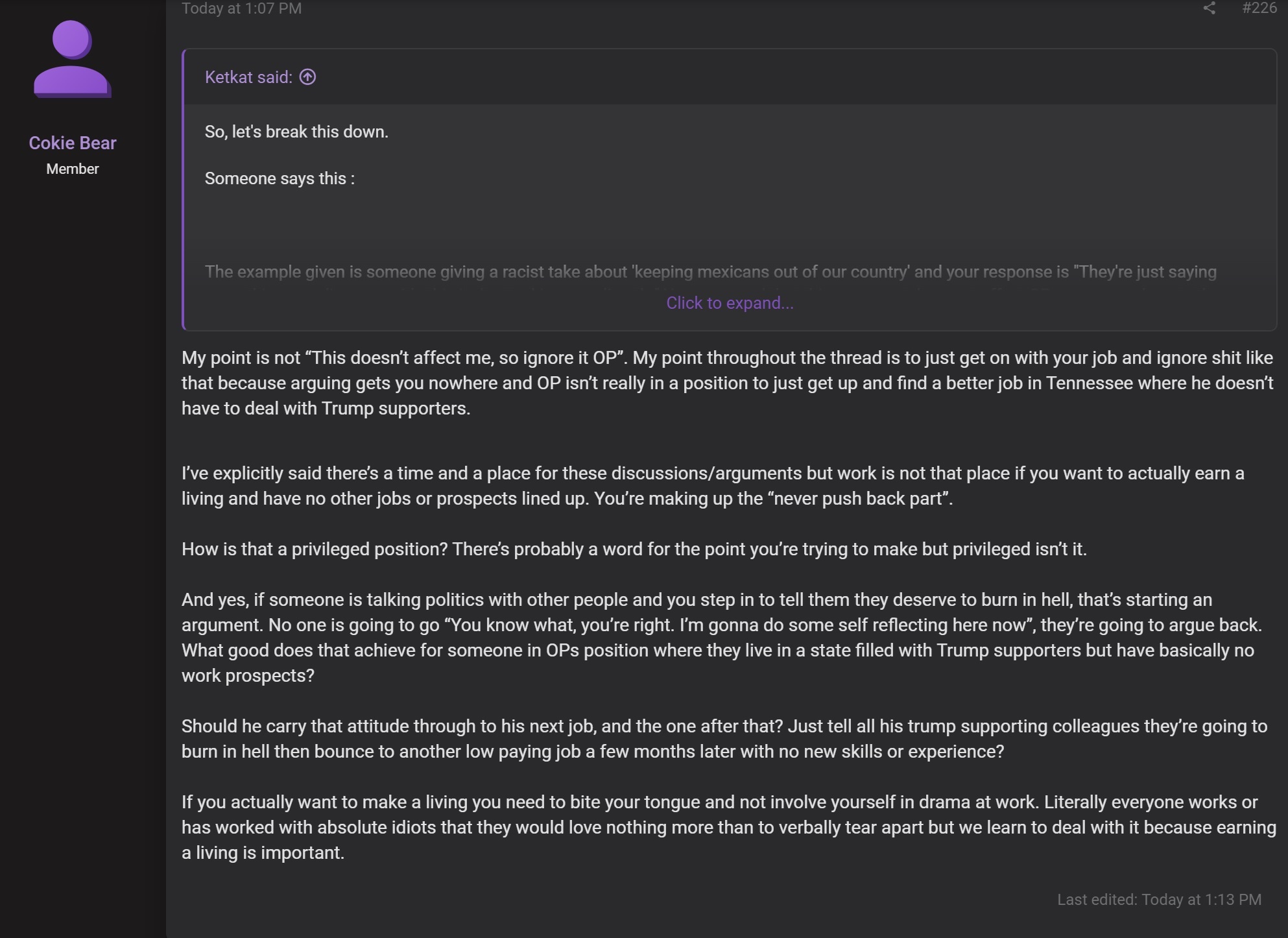Follow the Ketkat said quote link
The image size is (1288, 938).
248,77
